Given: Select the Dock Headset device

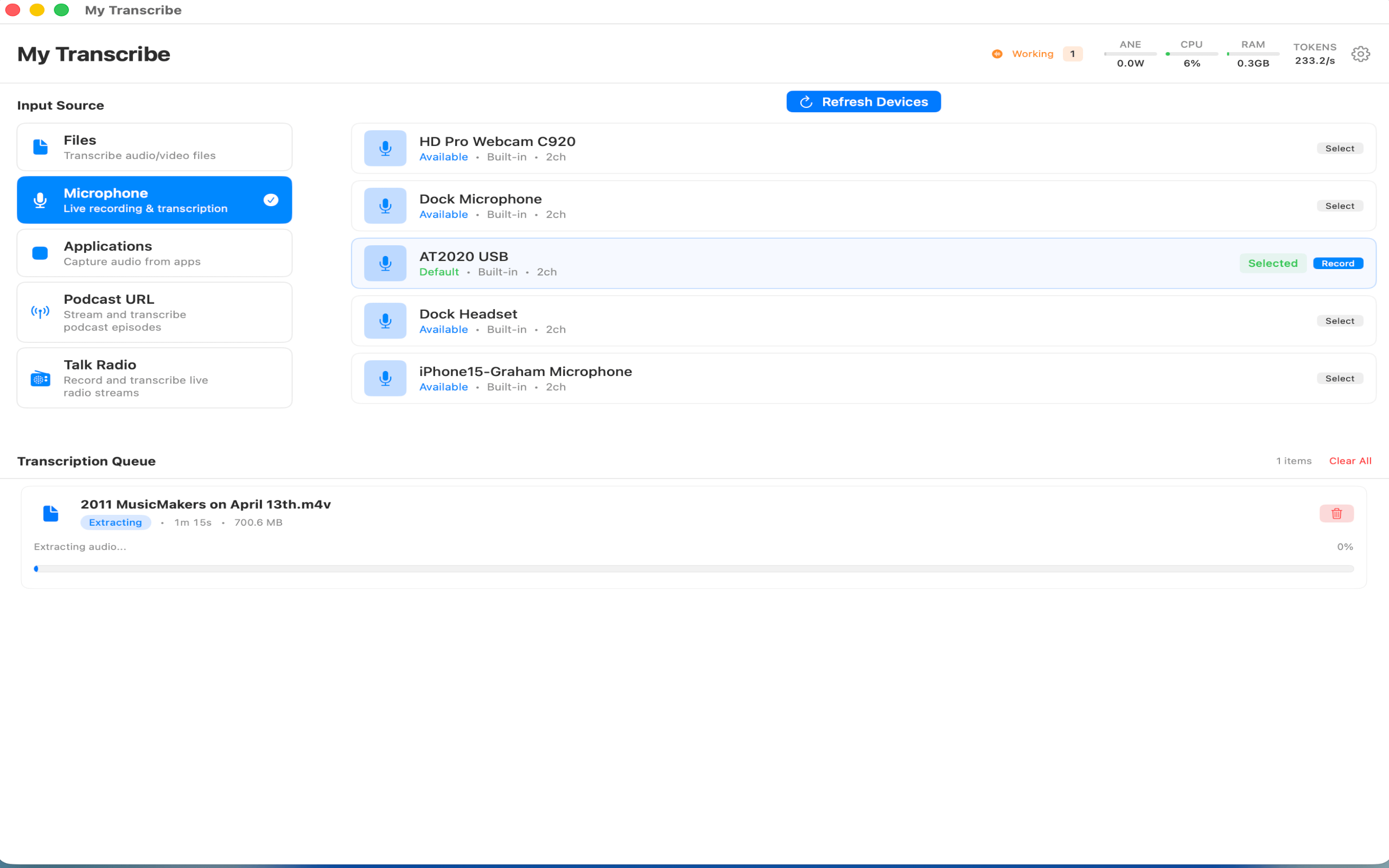Looking at the screenshot, I should click(1339, 320).
